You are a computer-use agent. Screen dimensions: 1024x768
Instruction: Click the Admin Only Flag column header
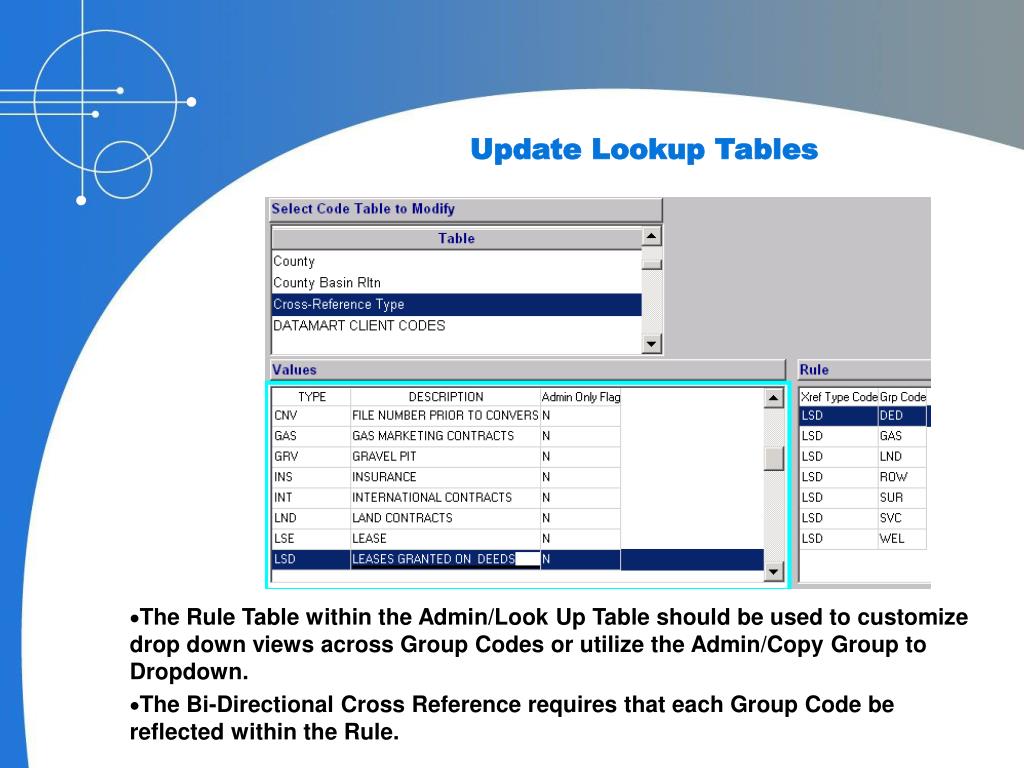pos(581,397)
